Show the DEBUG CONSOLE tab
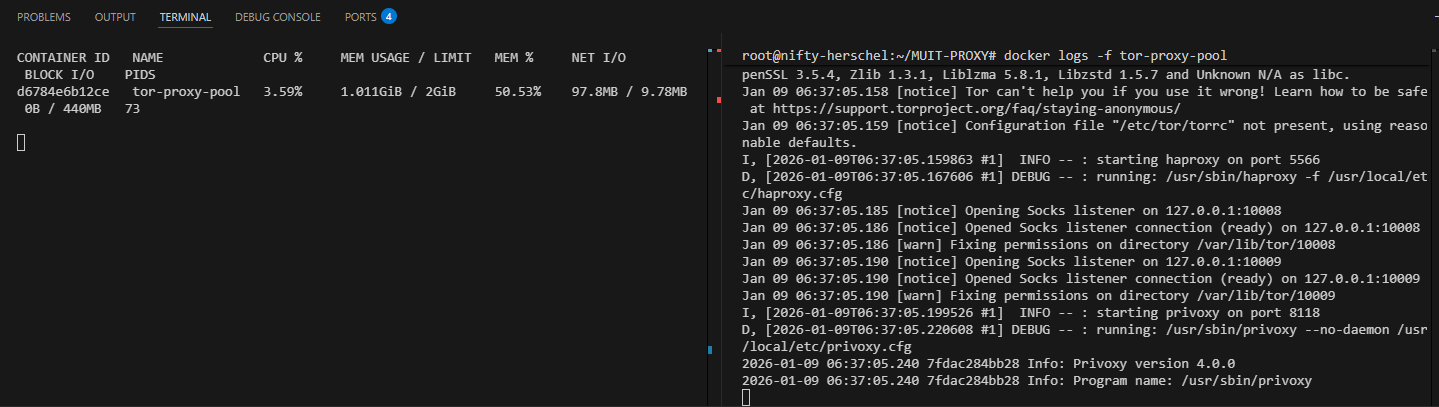This screenshot has height=407, width=1439. pos(278,17)
